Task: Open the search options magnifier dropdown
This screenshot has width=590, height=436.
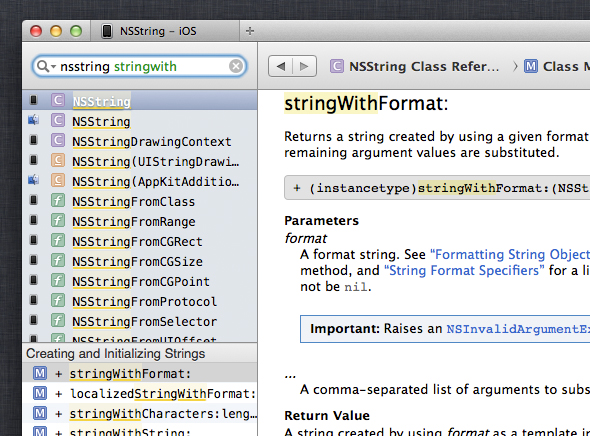Action: pos(46,67)
